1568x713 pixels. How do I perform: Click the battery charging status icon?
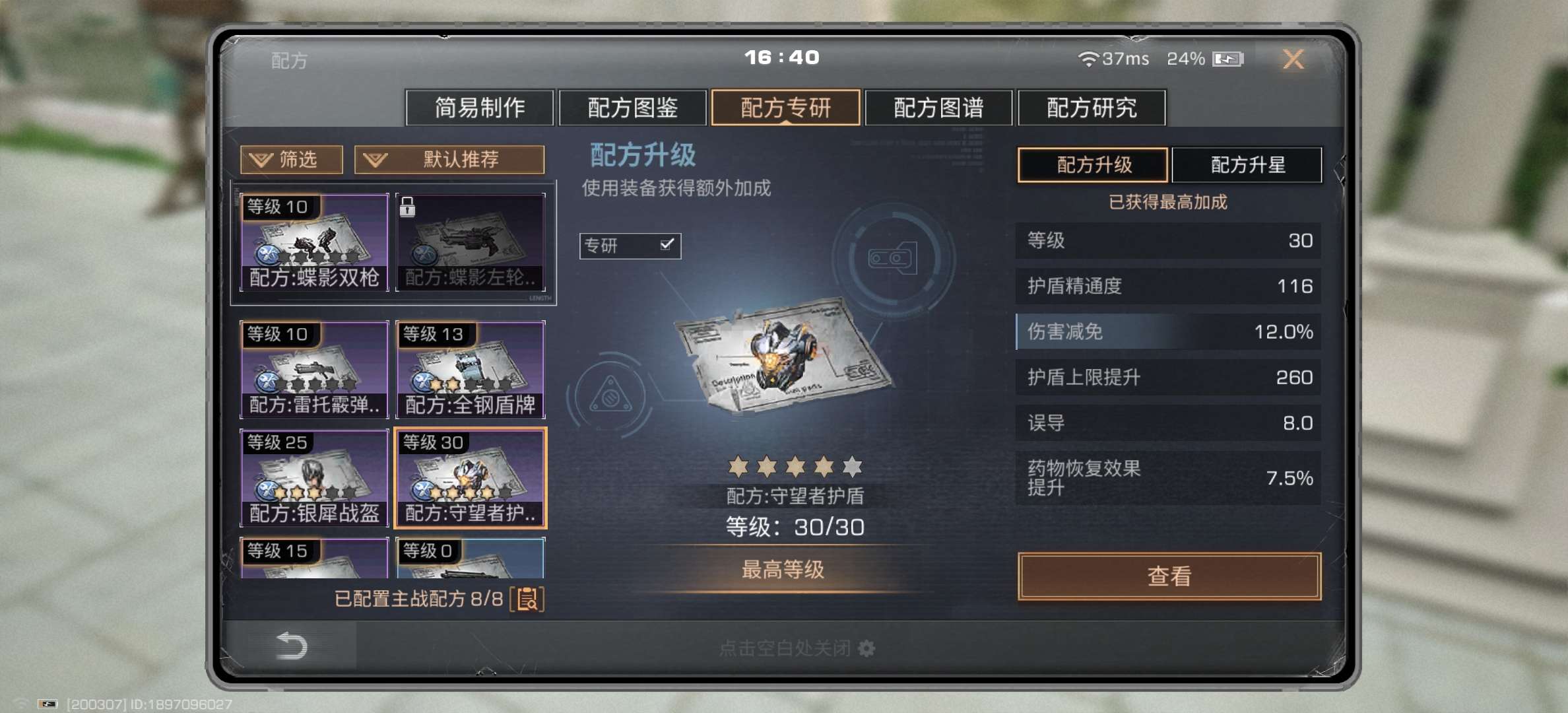pos(1227,59)
